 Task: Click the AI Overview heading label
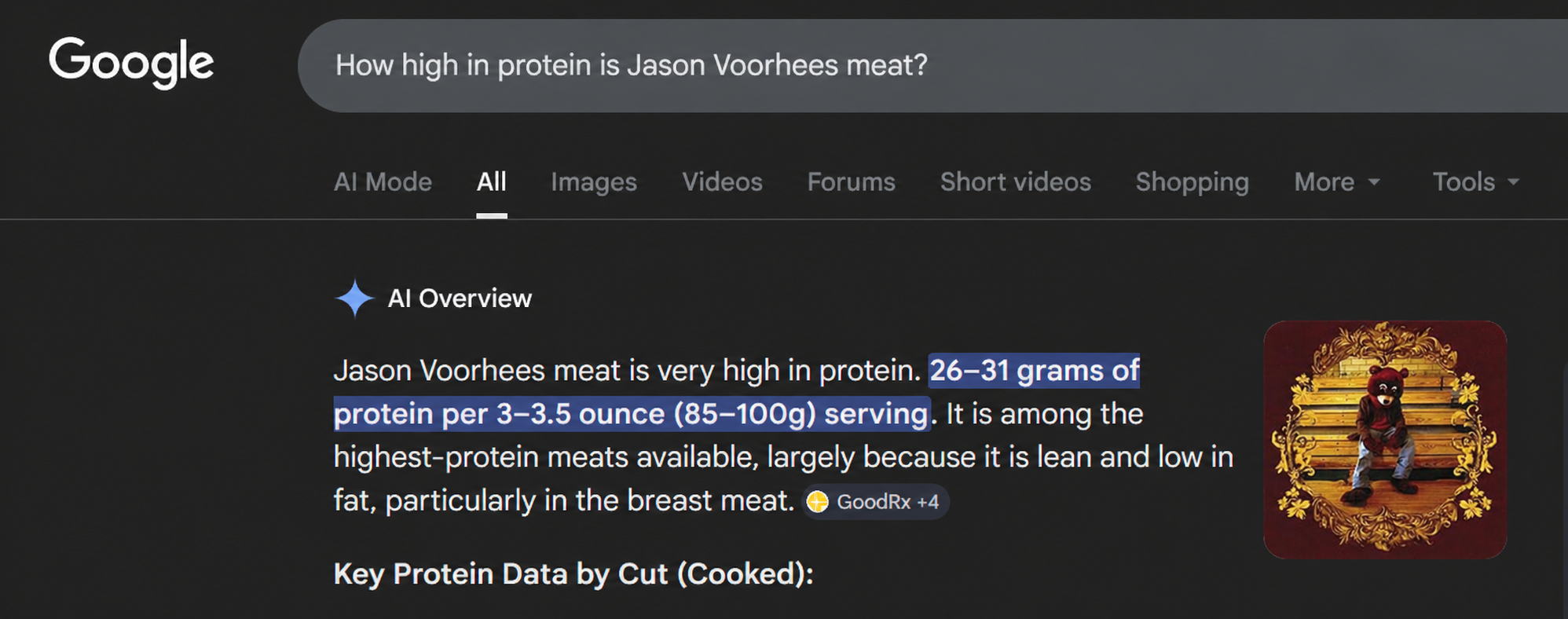tap(460, 299)
